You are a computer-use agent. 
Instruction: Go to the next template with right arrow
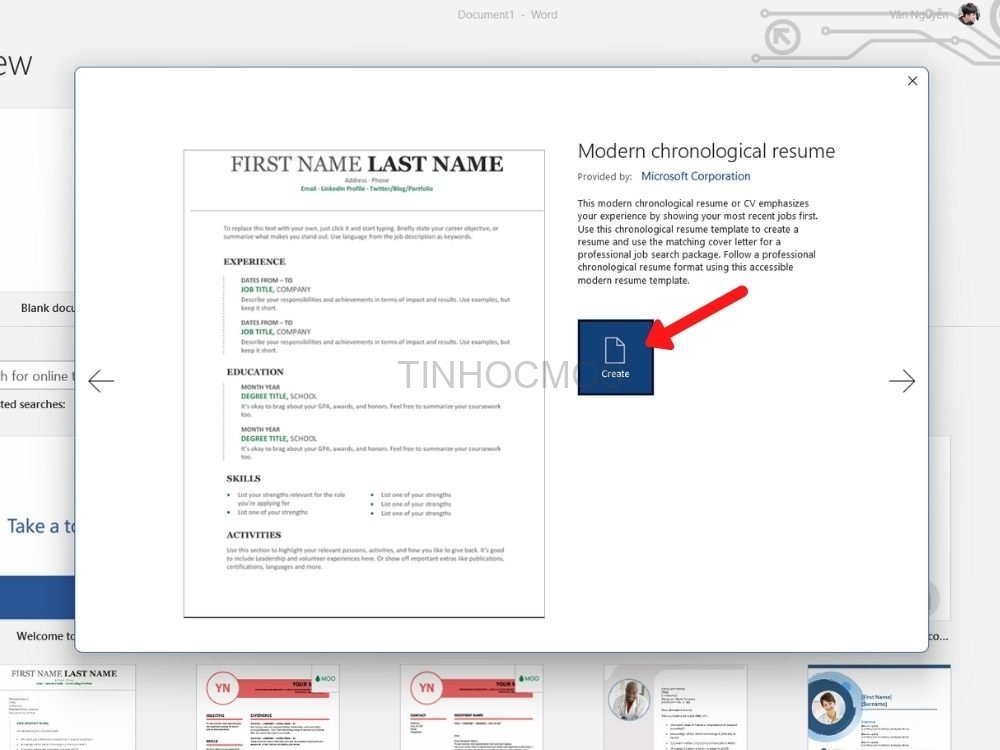[902, 381]
